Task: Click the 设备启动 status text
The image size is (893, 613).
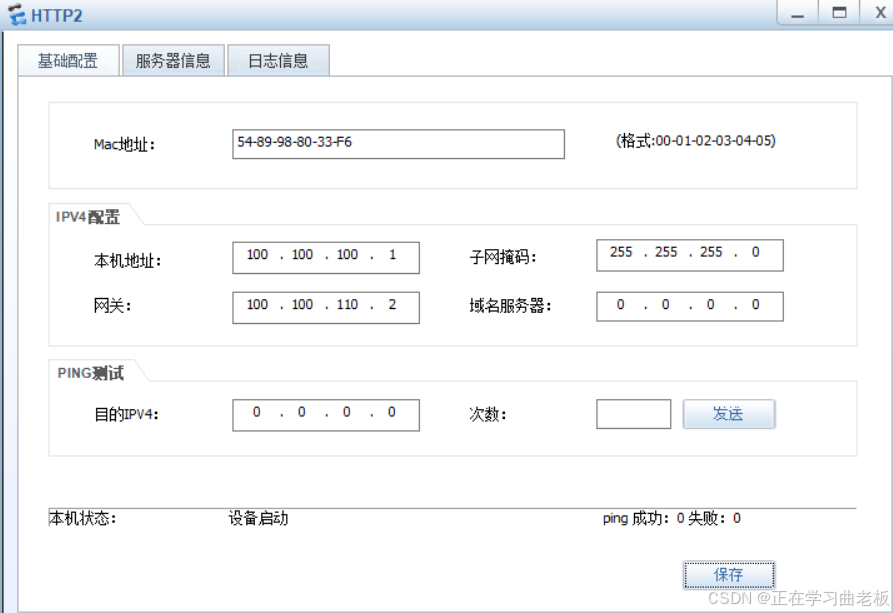Action: pos(258,518)
